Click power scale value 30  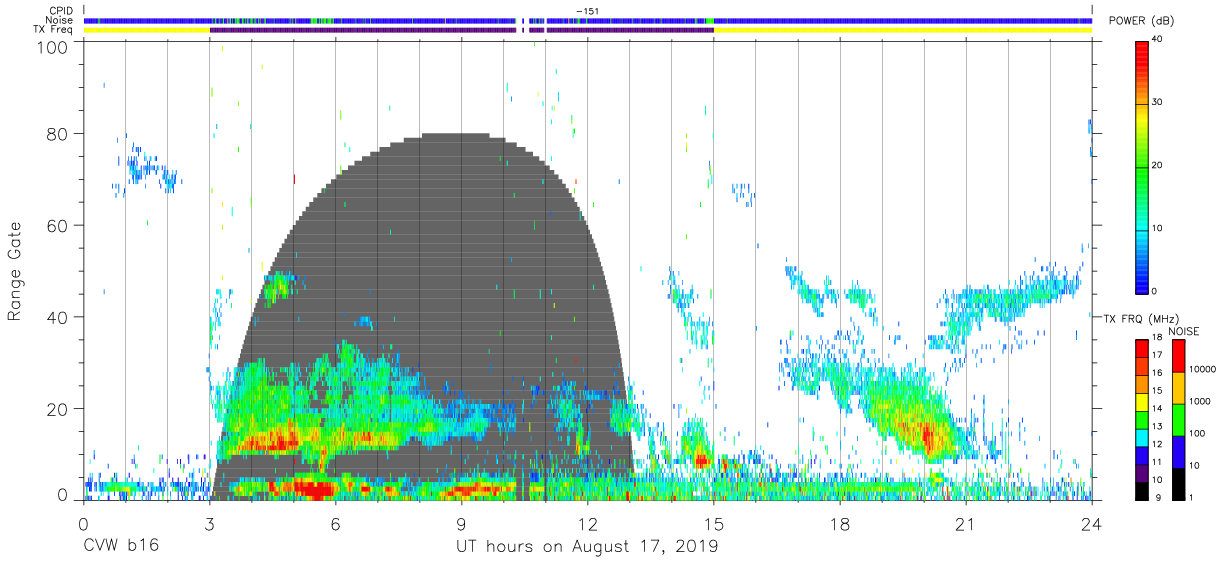click(x=1159, y=102)
